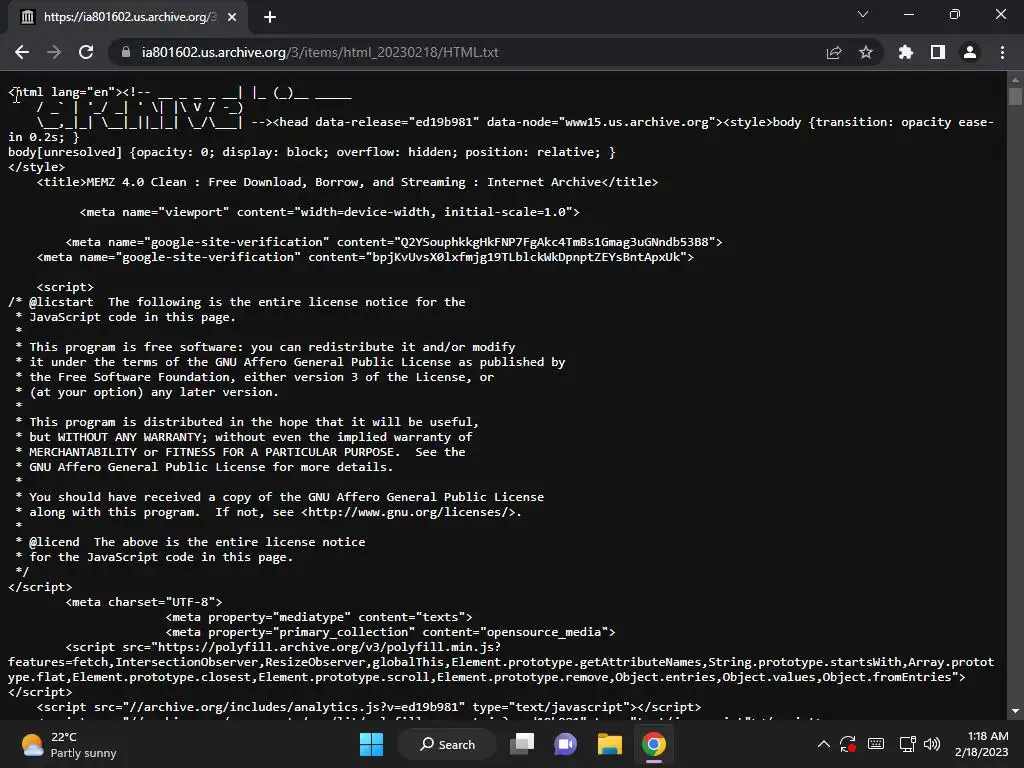Click the first google-site-verification meta line
The image size is (1024, 768).
pos(394,242)
